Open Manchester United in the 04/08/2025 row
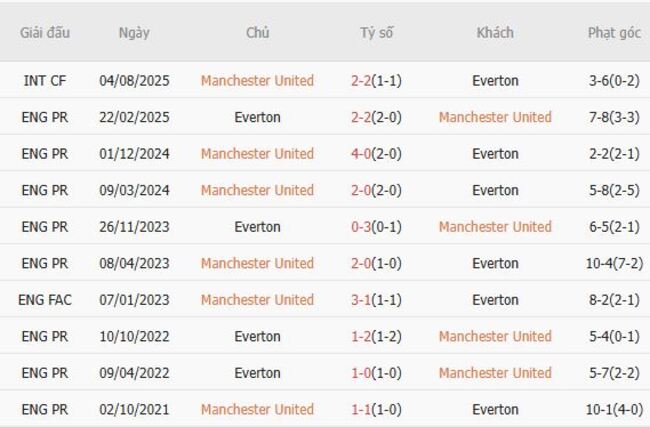The image size is (650, 427). (x=257, y=81)
